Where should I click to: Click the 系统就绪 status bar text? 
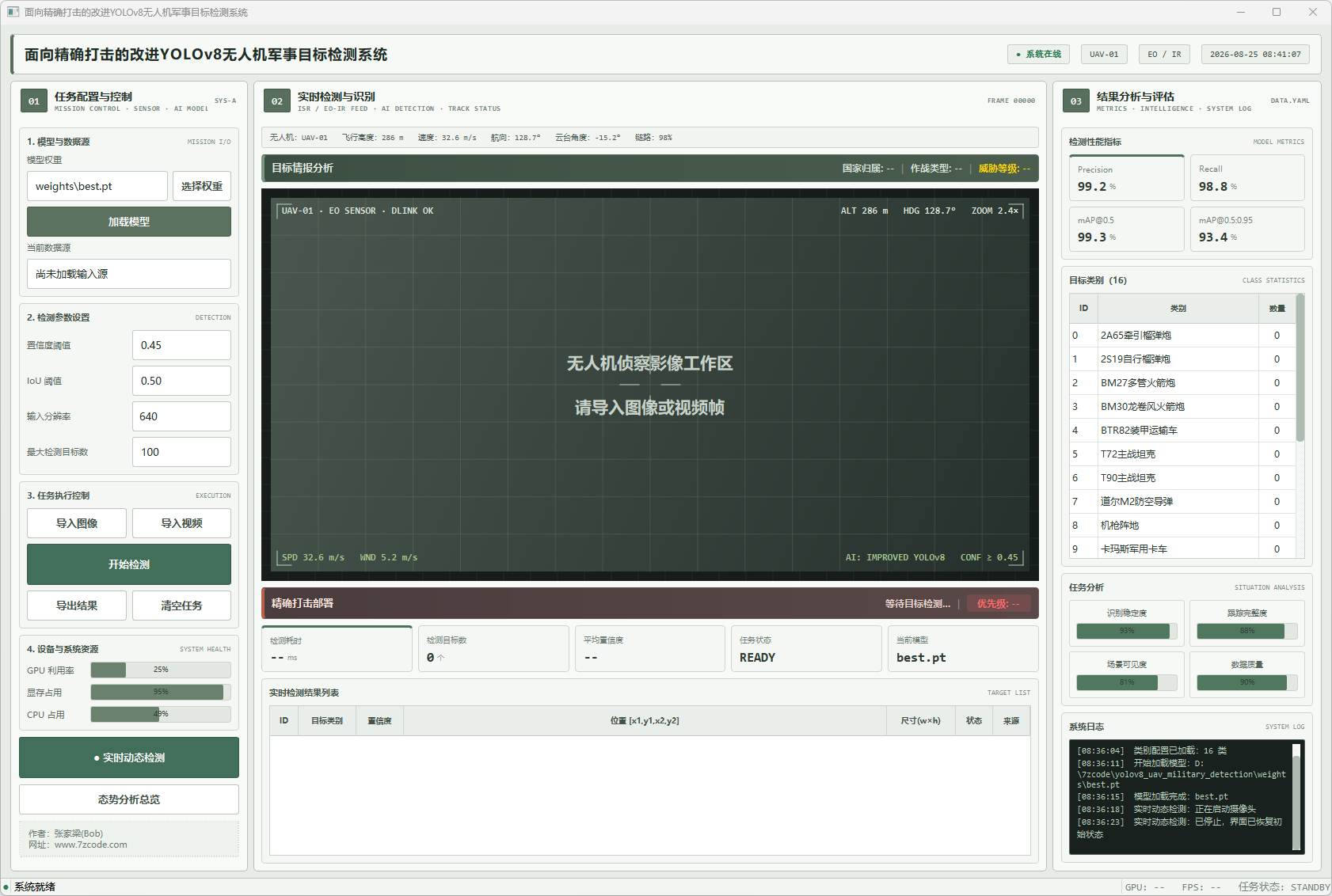coord(35,887)
